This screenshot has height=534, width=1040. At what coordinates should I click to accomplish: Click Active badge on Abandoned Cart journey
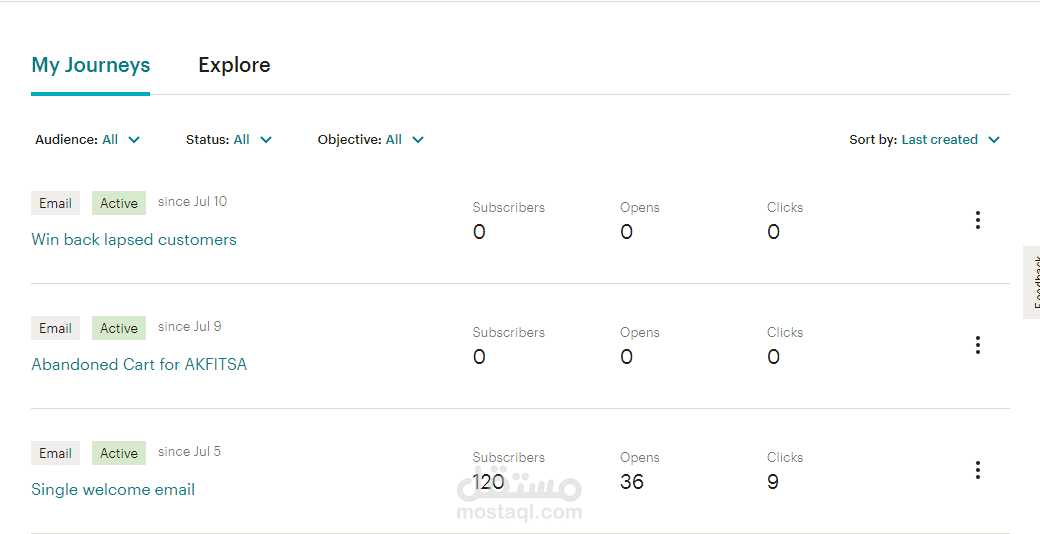[119, 328]
